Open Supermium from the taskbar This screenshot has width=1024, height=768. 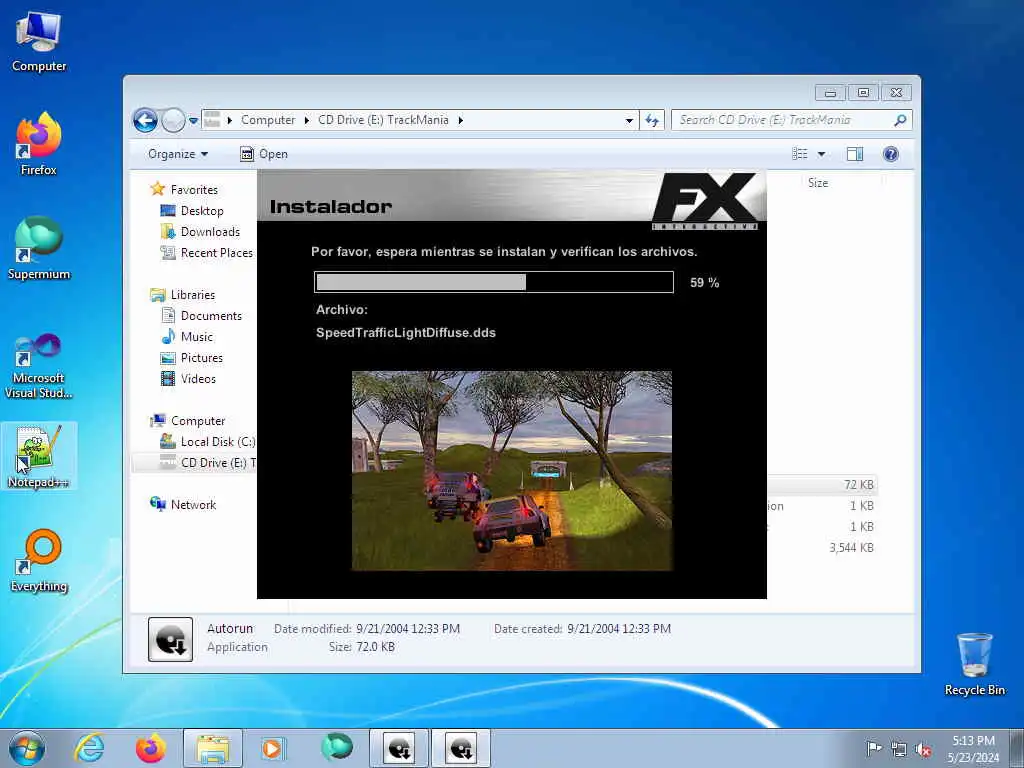[x=336, y=747]
